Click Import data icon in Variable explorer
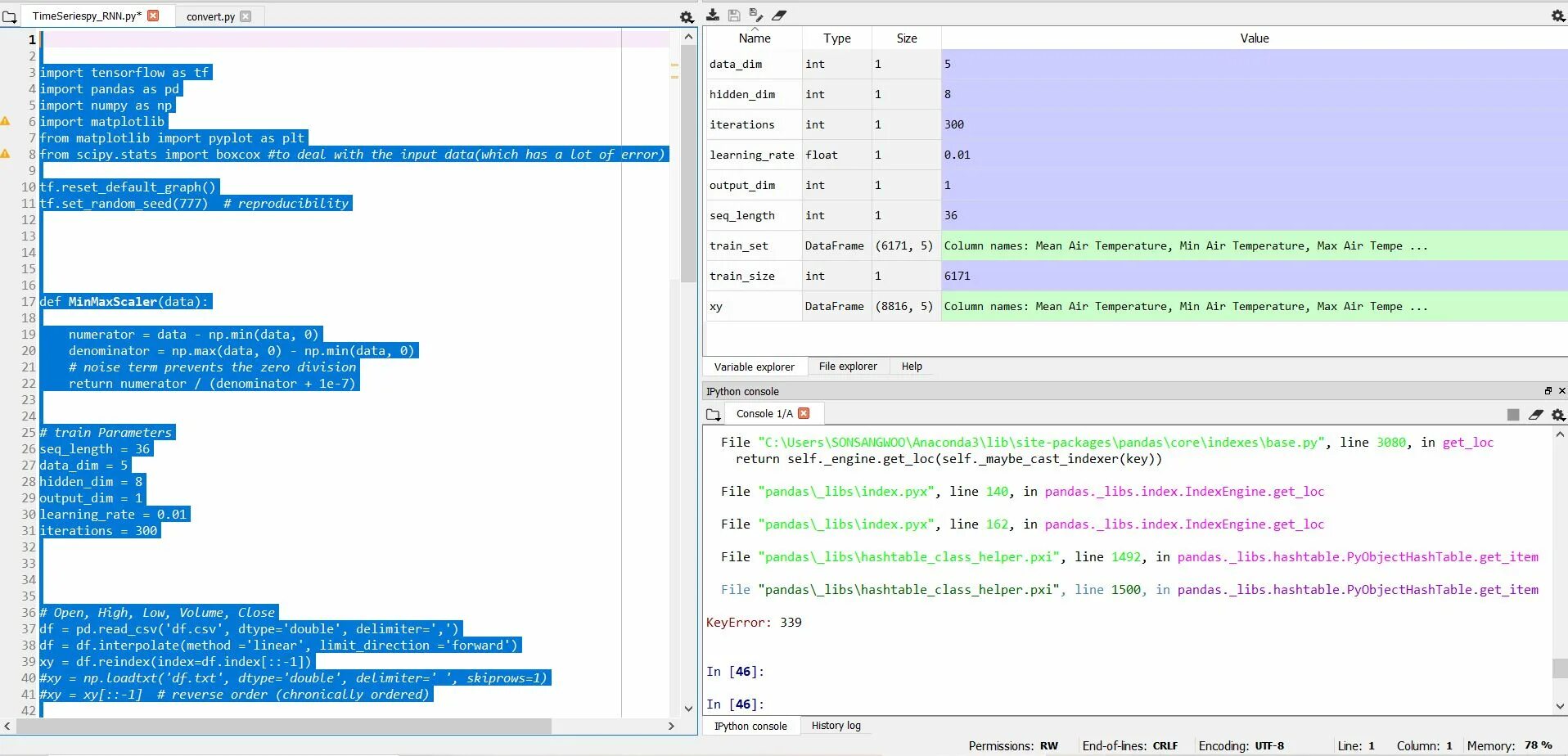Viewport: 1568px width, 756px height. pyautogui.click(x=713, y=15)
